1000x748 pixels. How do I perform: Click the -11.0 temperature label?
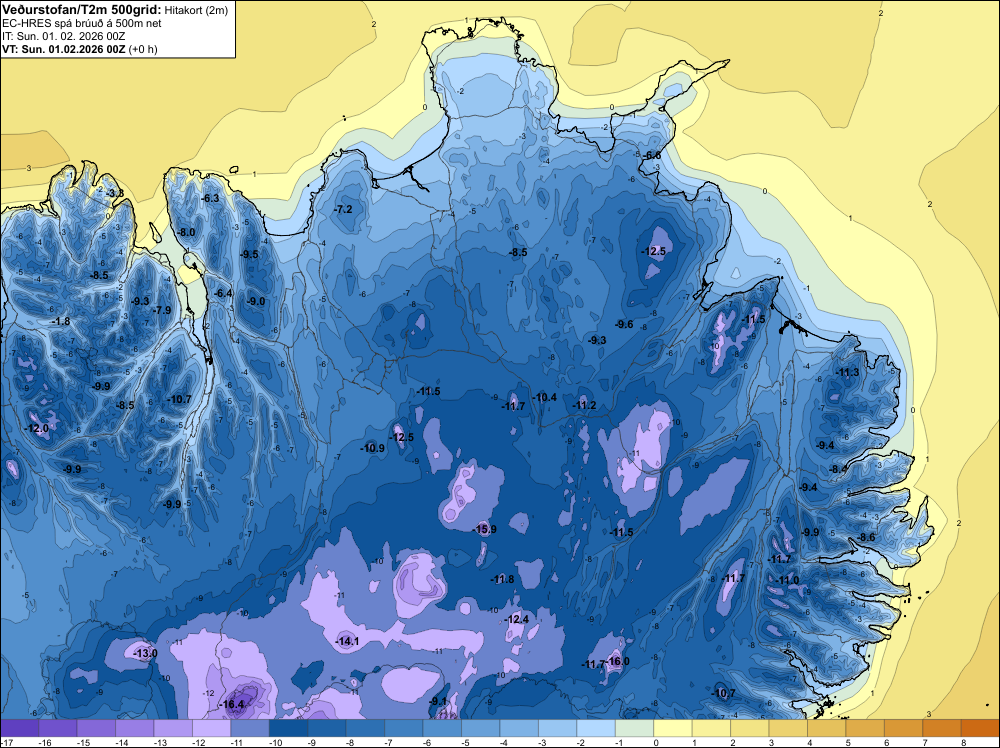point(788,580)
